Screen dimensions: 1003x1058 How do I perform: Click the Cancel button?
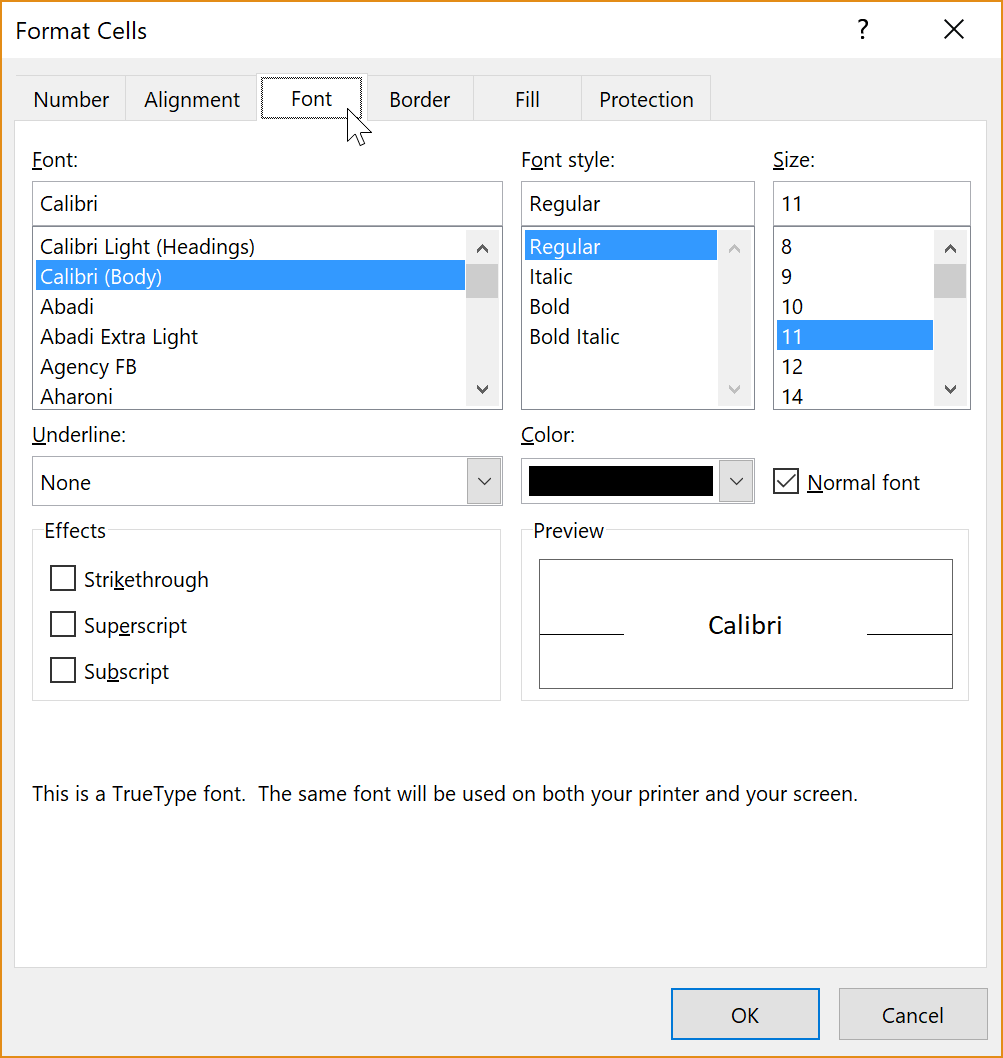[913, 1014]
